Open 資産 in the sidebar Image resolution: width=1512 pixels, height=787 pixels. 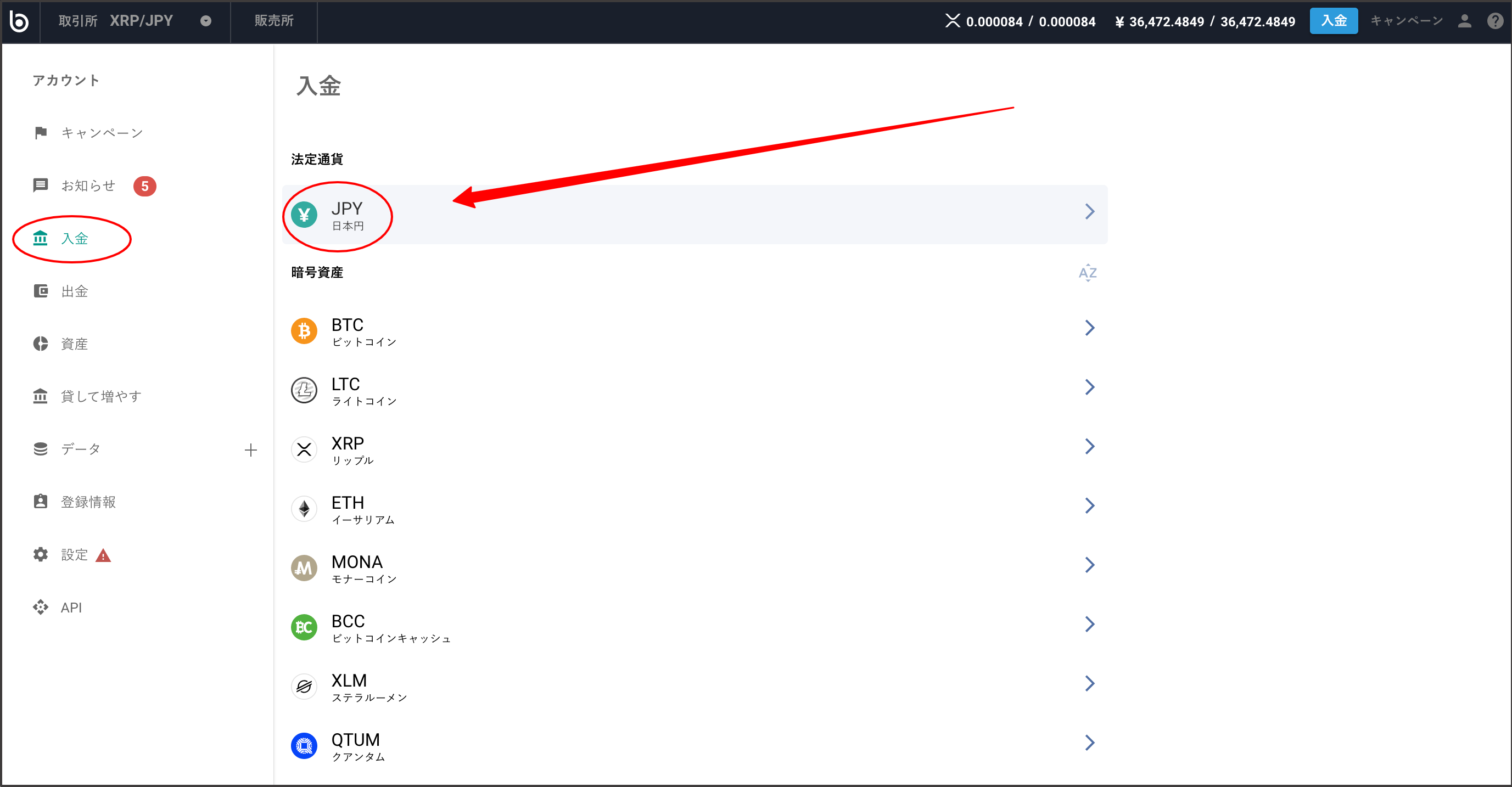pyautogui.click(x=74, y=344)
